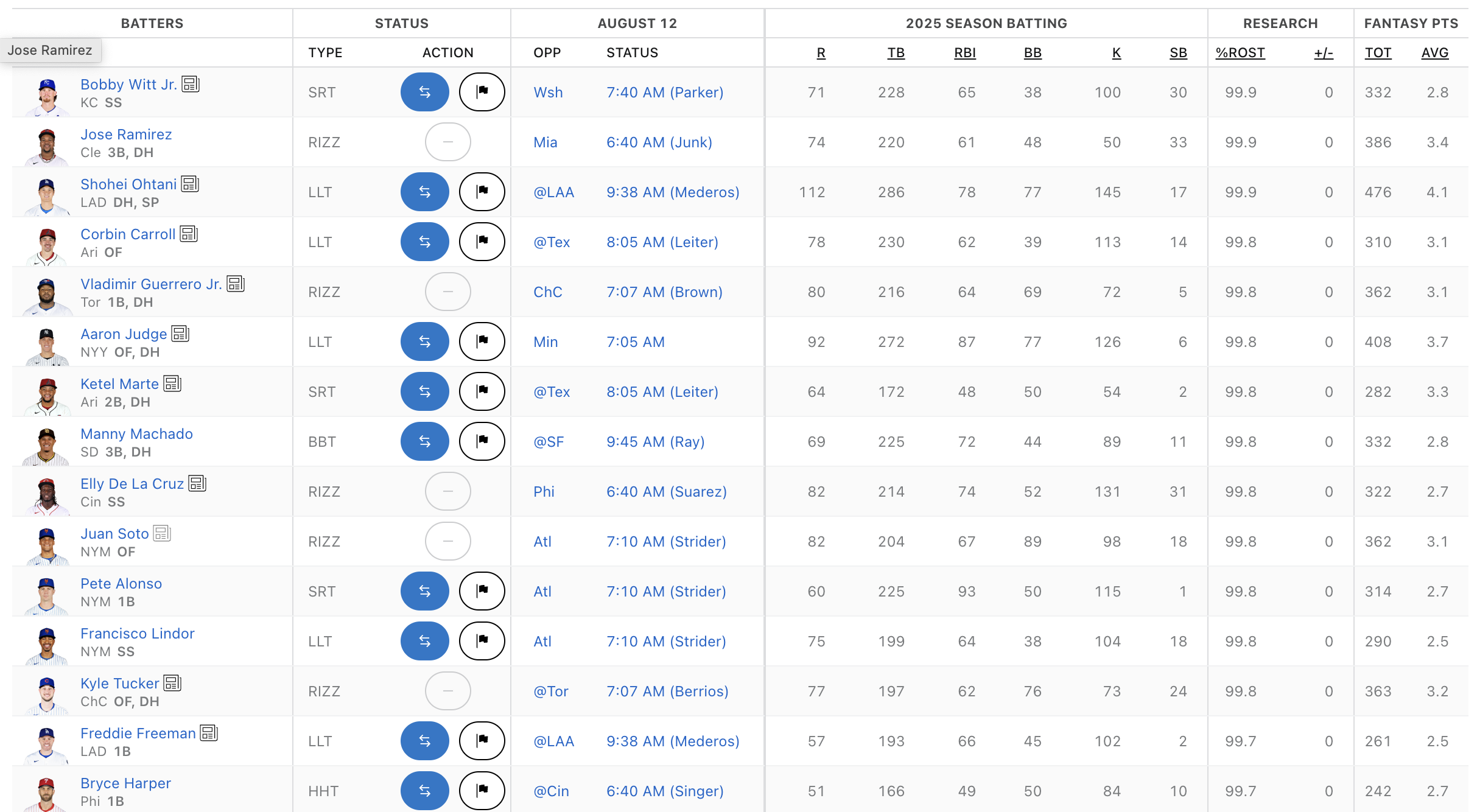The image size is (1477, 812).
Task: Click Manny Machado's swap icon
Action: [424, 441]
